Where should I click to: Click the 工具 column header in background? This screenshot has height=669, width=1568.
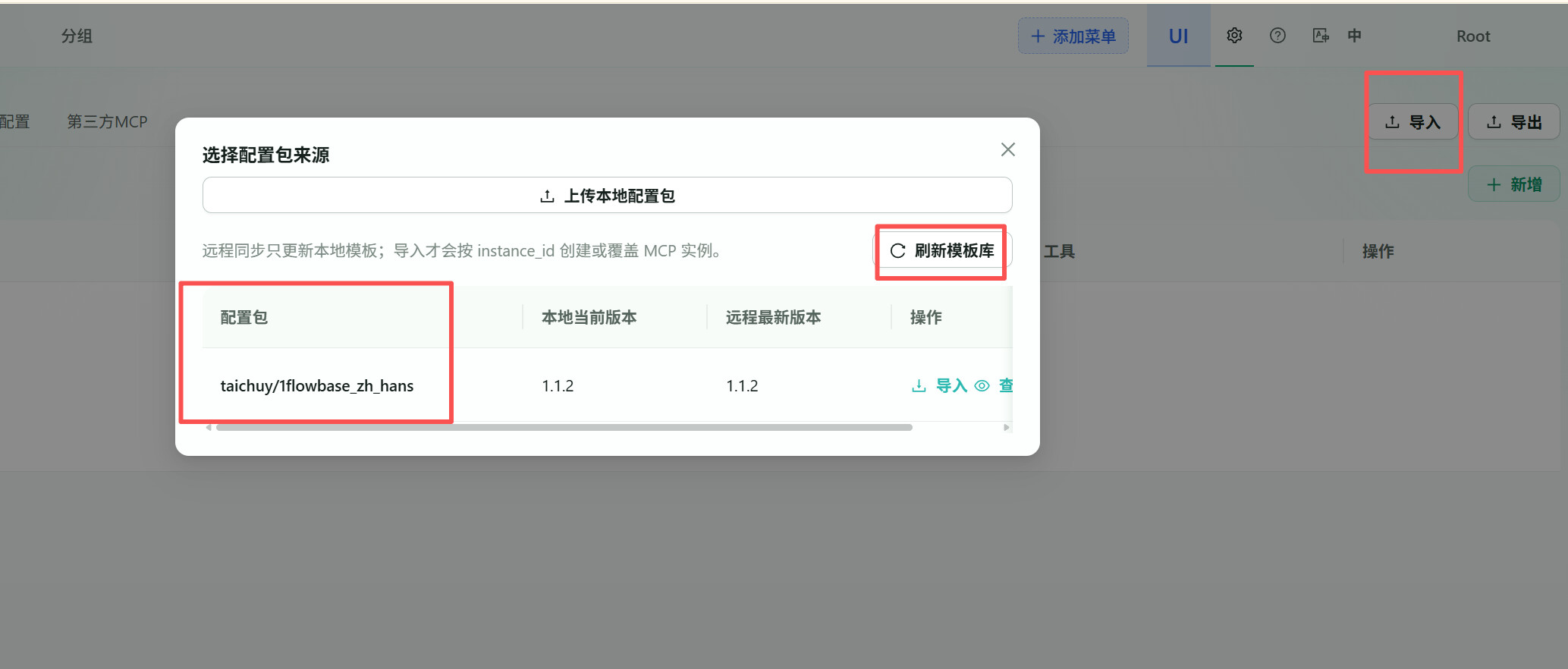point(1059,251)
